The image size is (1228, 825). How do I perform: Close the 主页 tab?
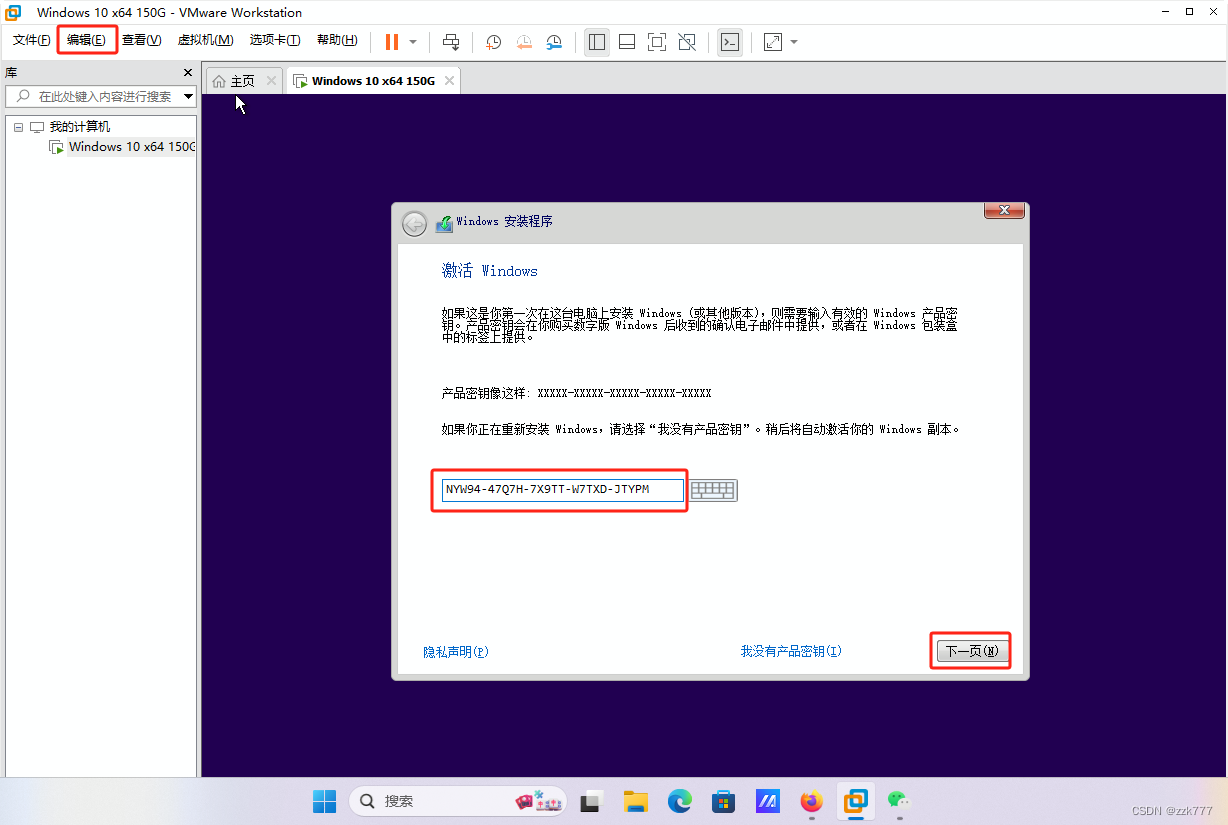click(x=271, y=81)
